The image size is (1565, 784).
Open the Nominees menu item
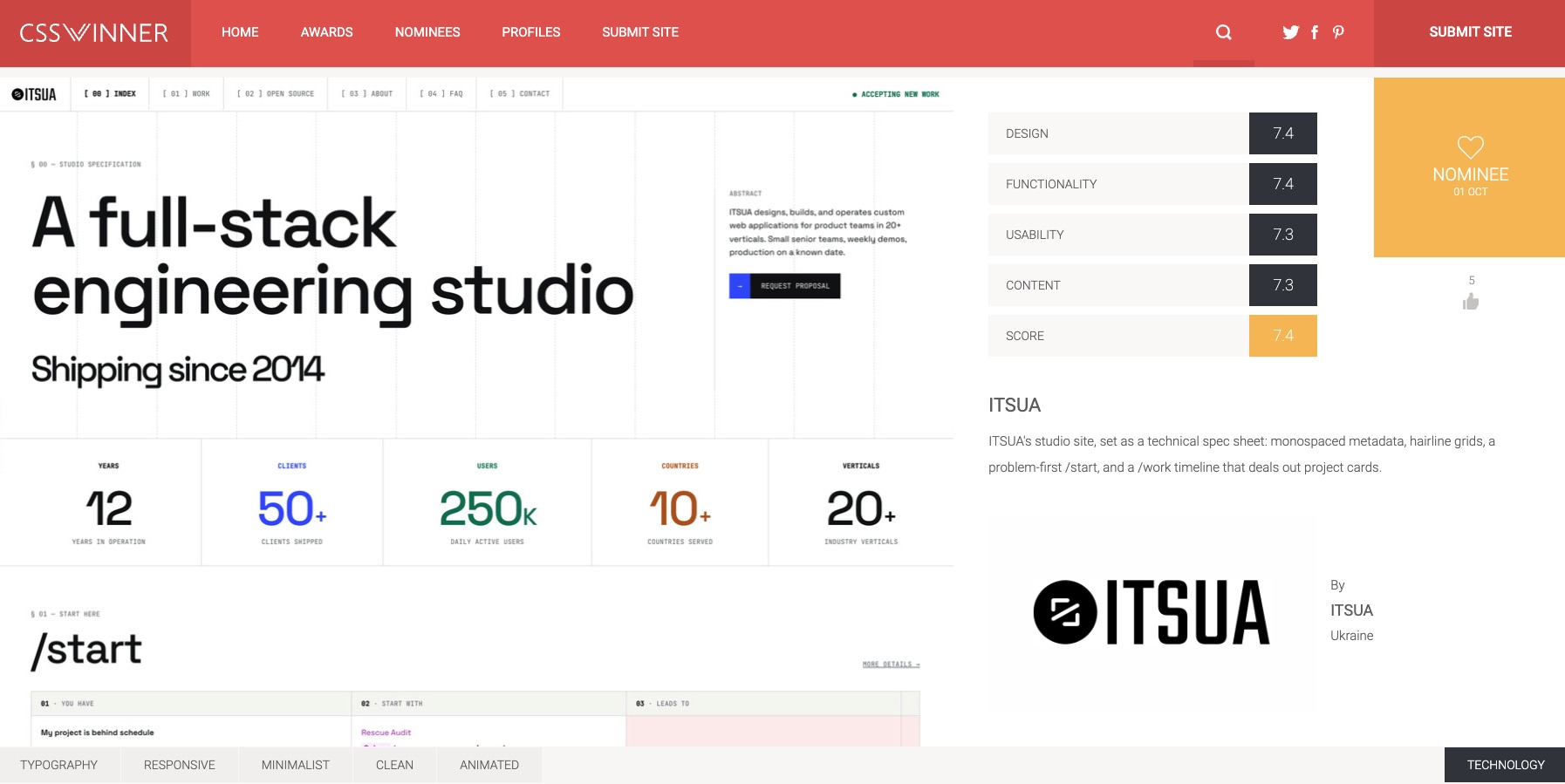pyautogui.click(x=427, y=32)
